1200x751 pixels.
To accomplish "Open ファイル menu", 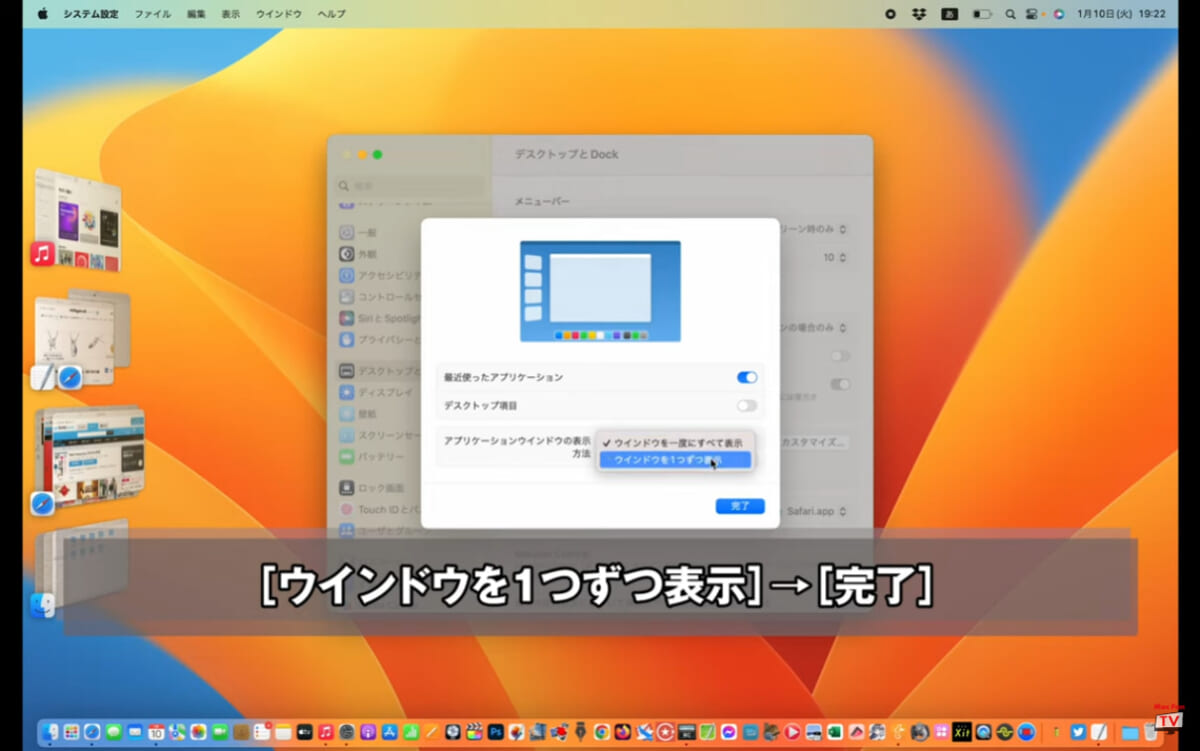I will point(152,14).
